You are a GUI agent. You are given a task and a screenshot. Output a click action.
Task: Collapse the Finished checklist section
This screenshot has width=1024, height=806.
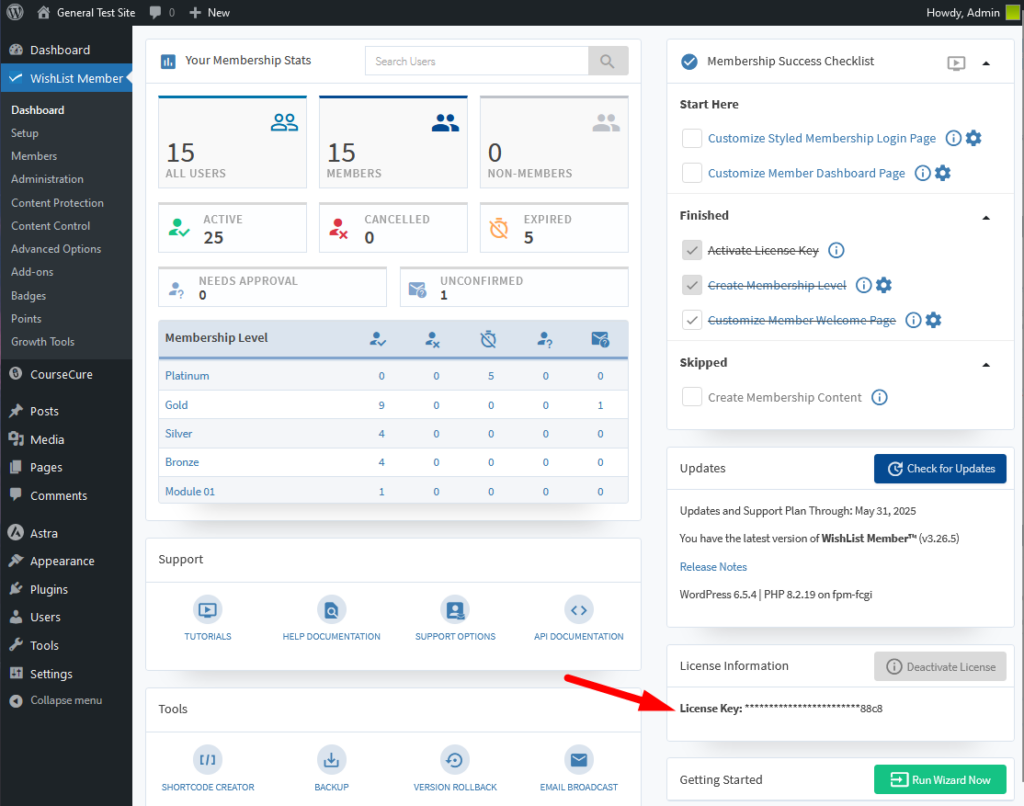click(x=986, y=216)
